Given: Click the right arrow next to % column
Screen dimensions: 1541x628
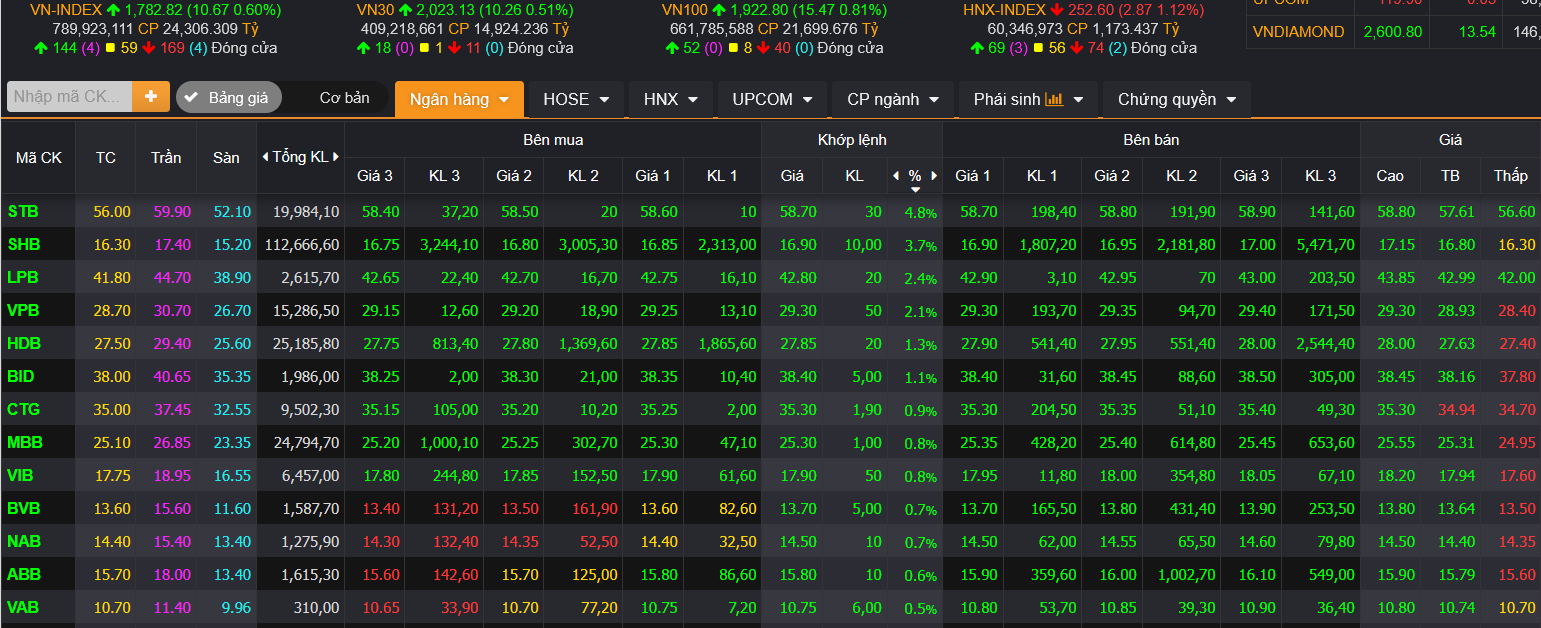Looking at the screenshot, I should [934, 176].
